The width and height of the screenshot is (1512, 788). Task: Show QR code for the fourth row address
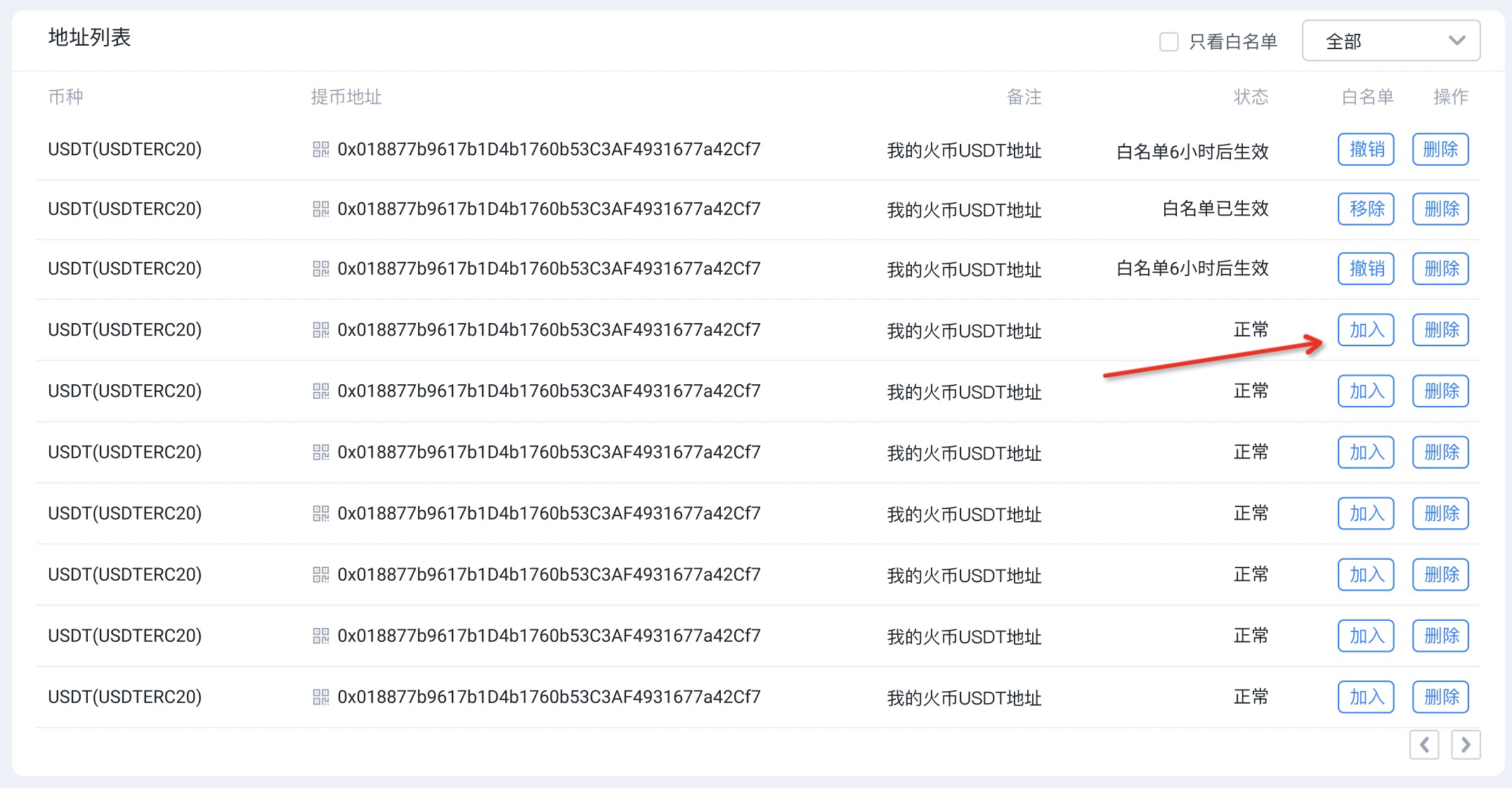click(320, 329)
